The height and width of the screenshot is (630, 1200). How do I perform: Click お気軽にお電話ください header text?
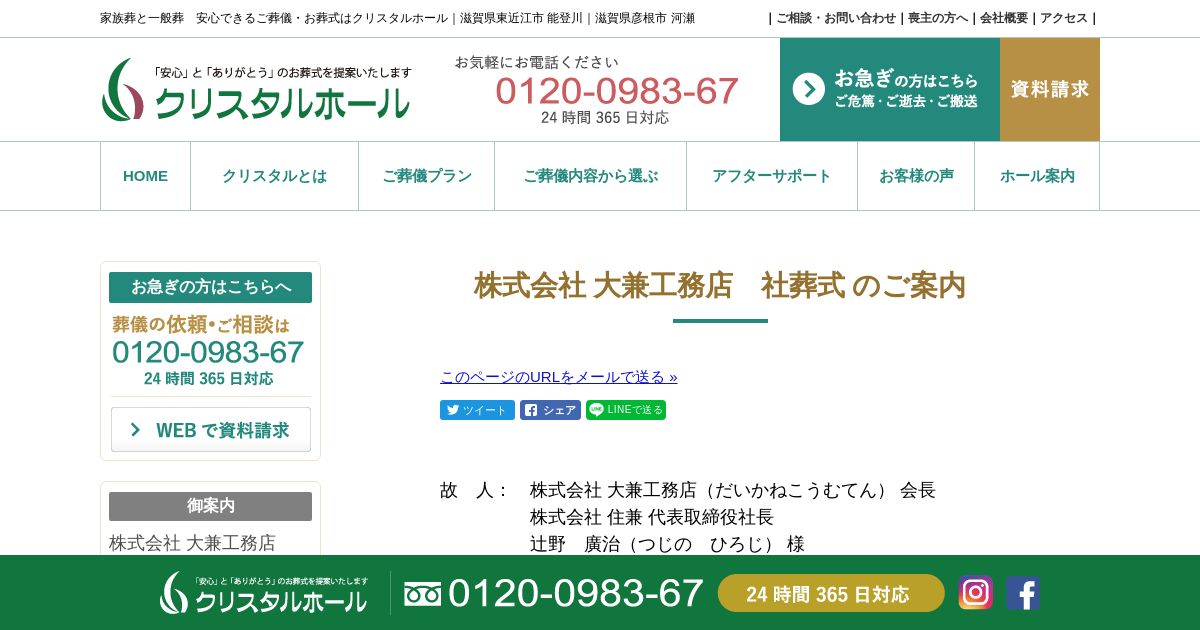[x=537, y=62]
